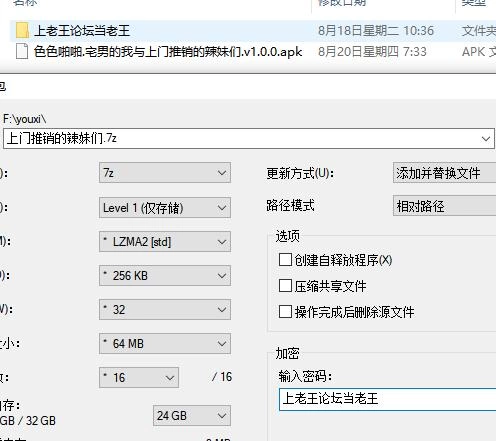Click the 路径模式 label
Viewport: 496px width, 441px height.
point(290,205)
